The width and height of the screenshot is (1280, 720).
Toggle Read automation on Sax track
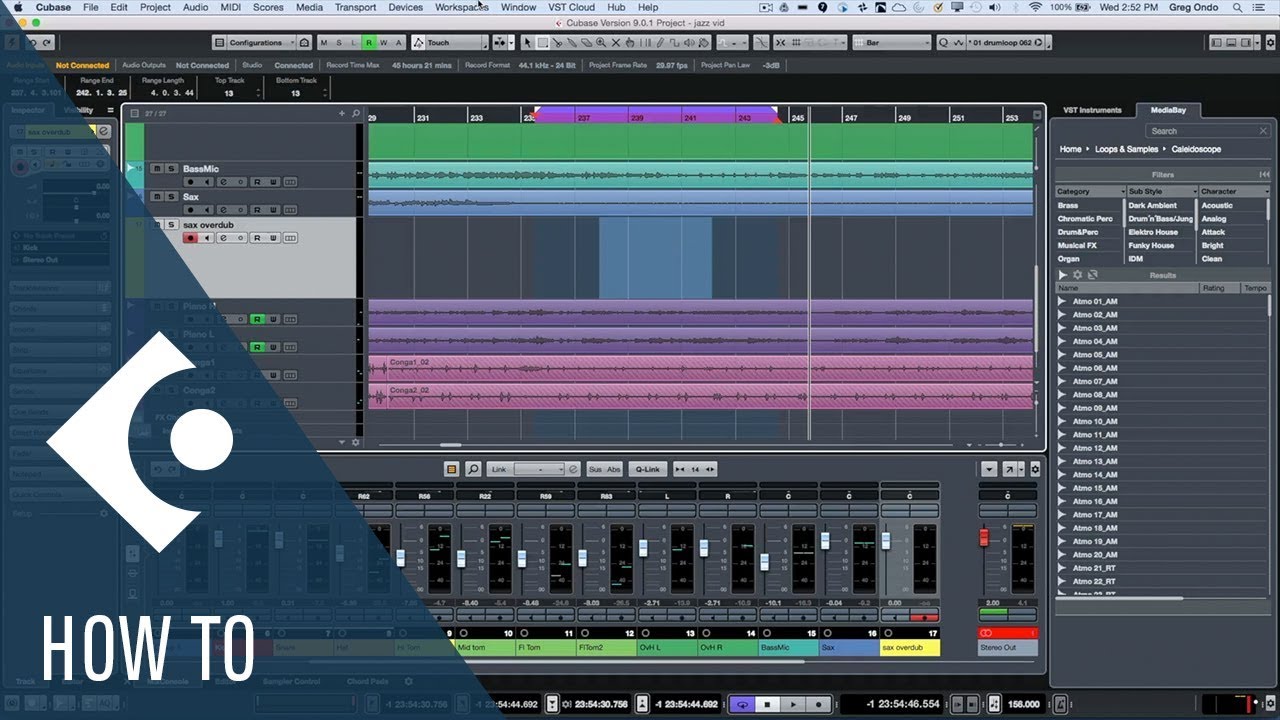[x=257, y=210]
